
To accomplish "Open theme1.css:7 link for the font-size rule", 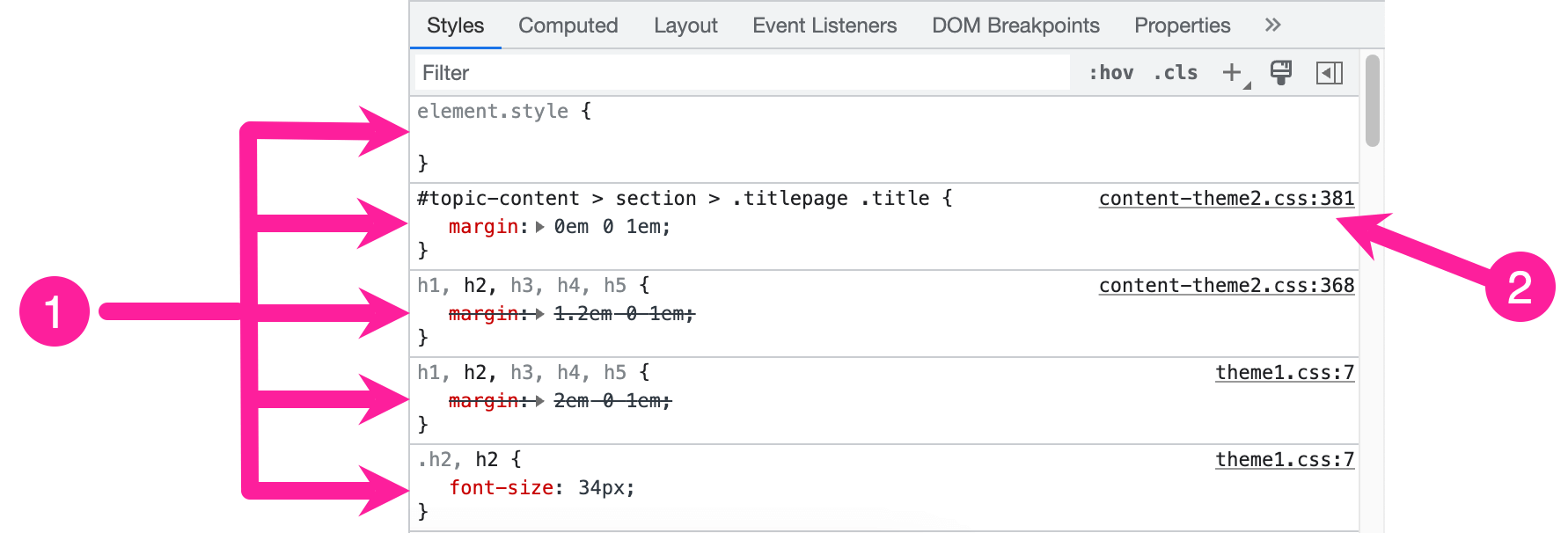I will [1285, 460].
